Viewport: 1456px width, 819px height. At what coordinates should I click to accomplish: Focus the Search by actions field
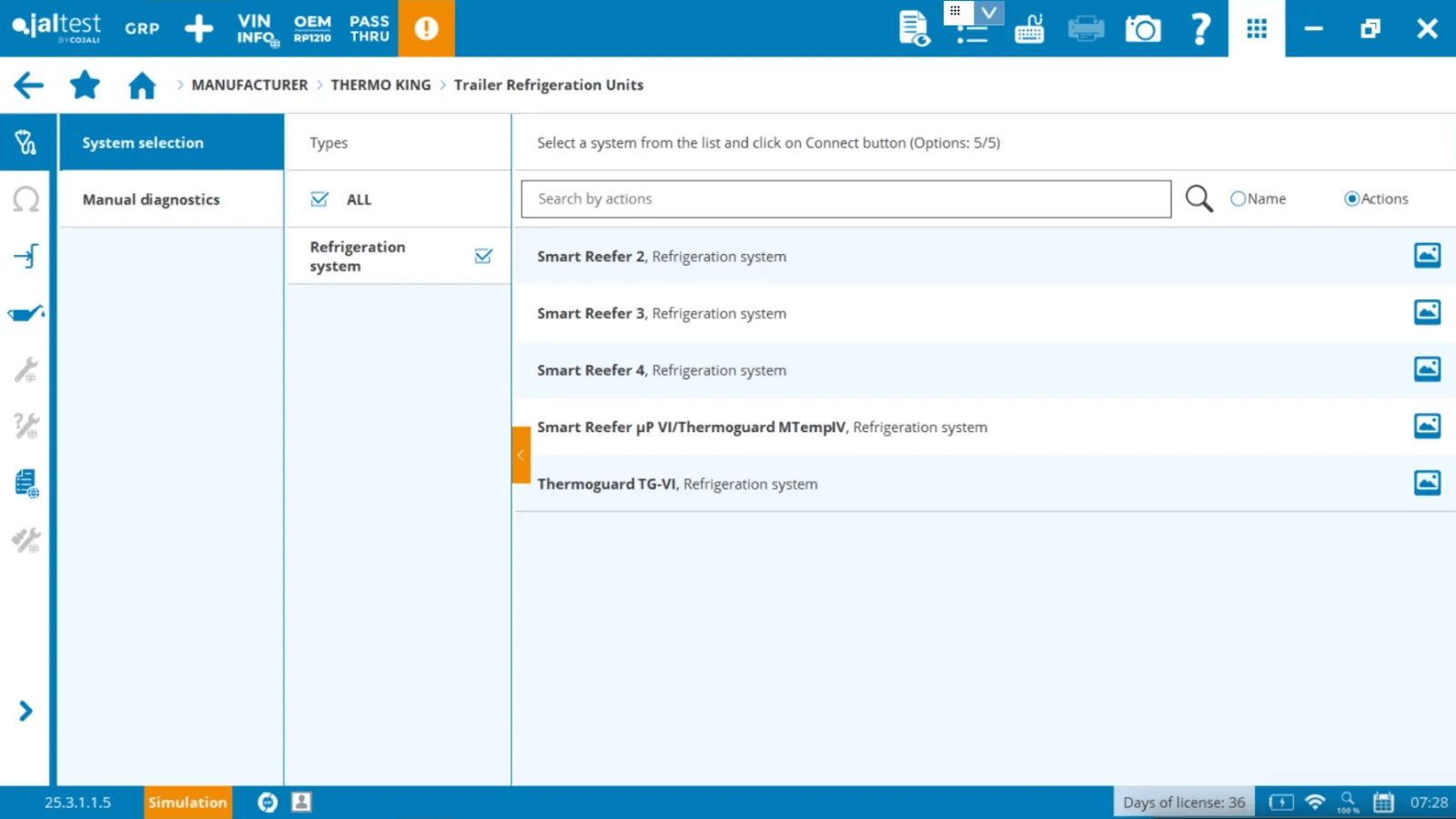pyautogui.click(x=845, y=199)
